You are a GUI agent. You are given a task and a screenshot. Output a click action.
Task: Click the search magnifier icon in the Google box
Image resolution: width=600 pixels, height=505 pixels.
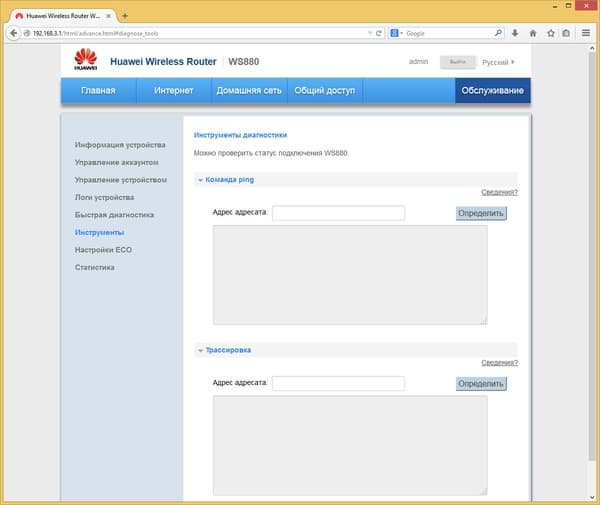click(x=498, y=33)
